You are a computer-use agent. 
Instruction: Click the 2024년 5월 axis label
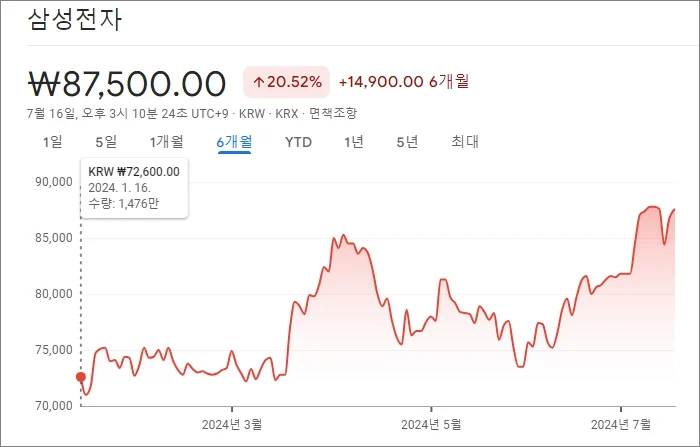point(431,424)
